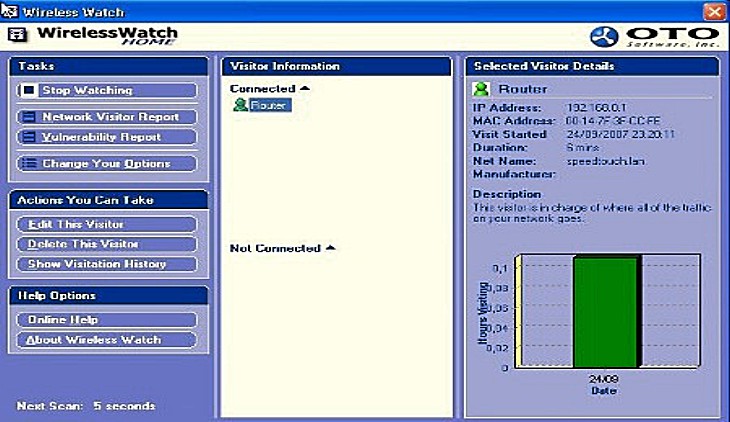Click the stop square icon in Stop Watching
Screen dimensions: 730x422
pos(29,90)
